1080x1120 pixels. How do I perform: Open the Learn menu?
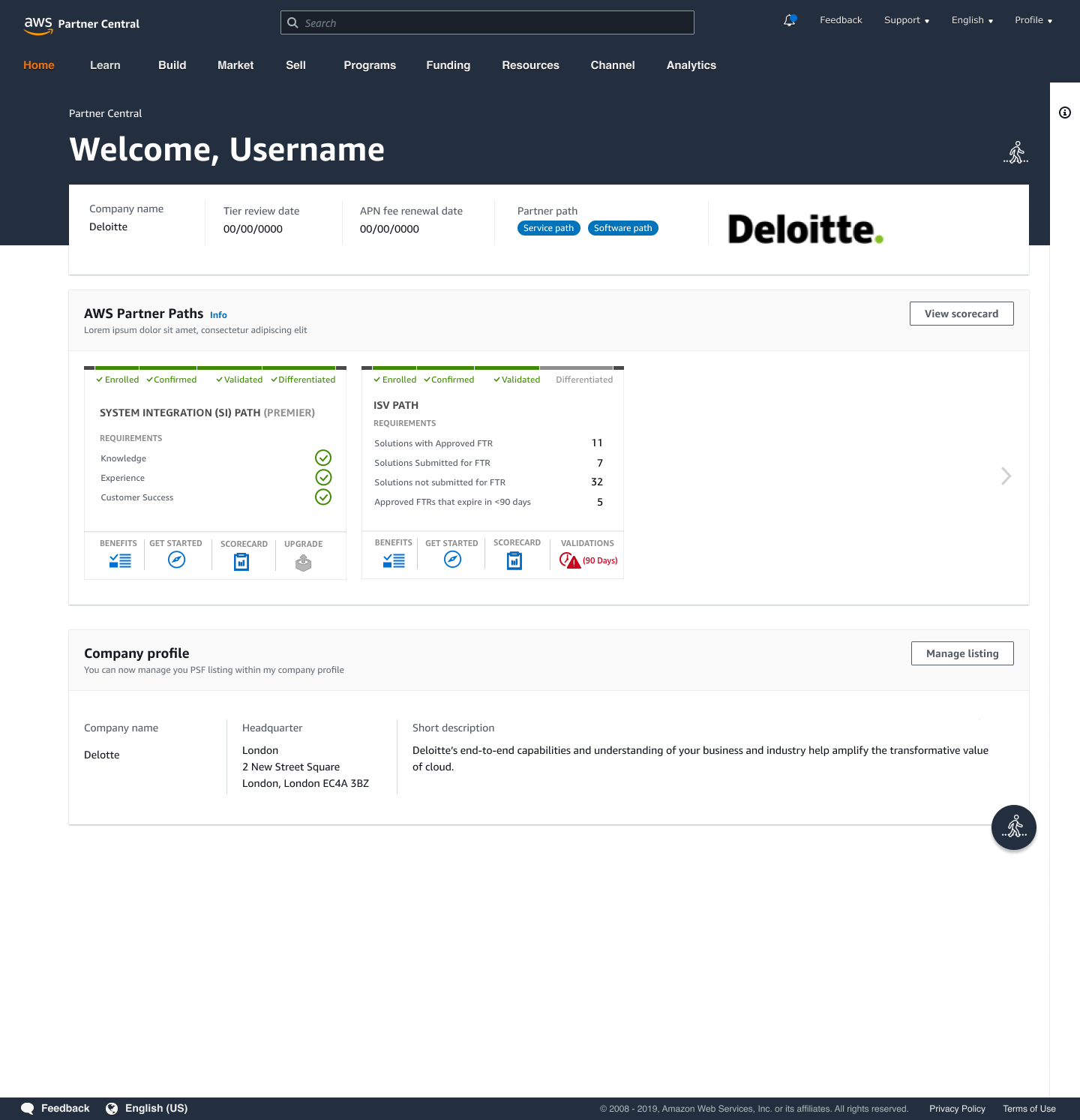pyautogui.click(x=105, y=65)
